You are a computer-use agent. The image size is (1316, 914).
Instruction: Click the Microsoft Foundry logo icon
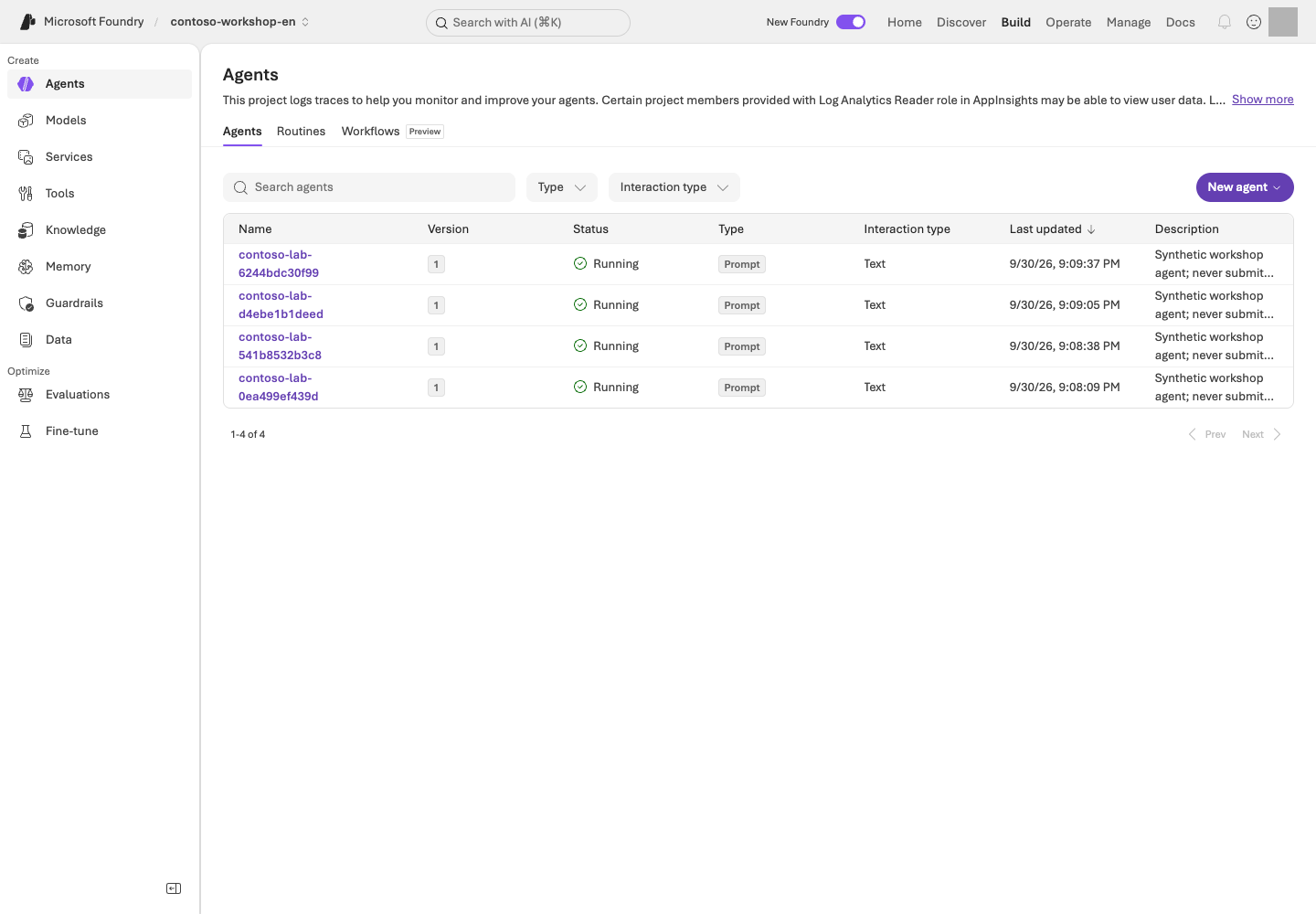[x=28, y=22]
